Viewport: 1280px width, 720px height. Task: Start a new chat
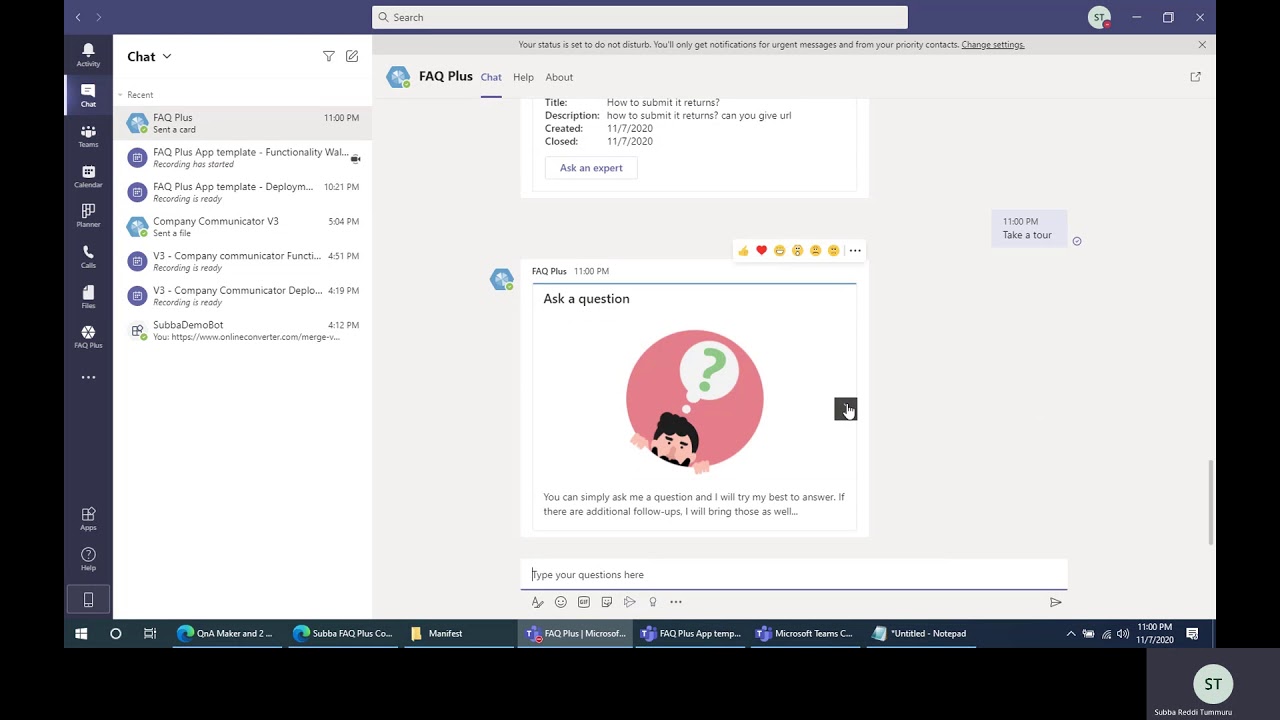(352, 57)
